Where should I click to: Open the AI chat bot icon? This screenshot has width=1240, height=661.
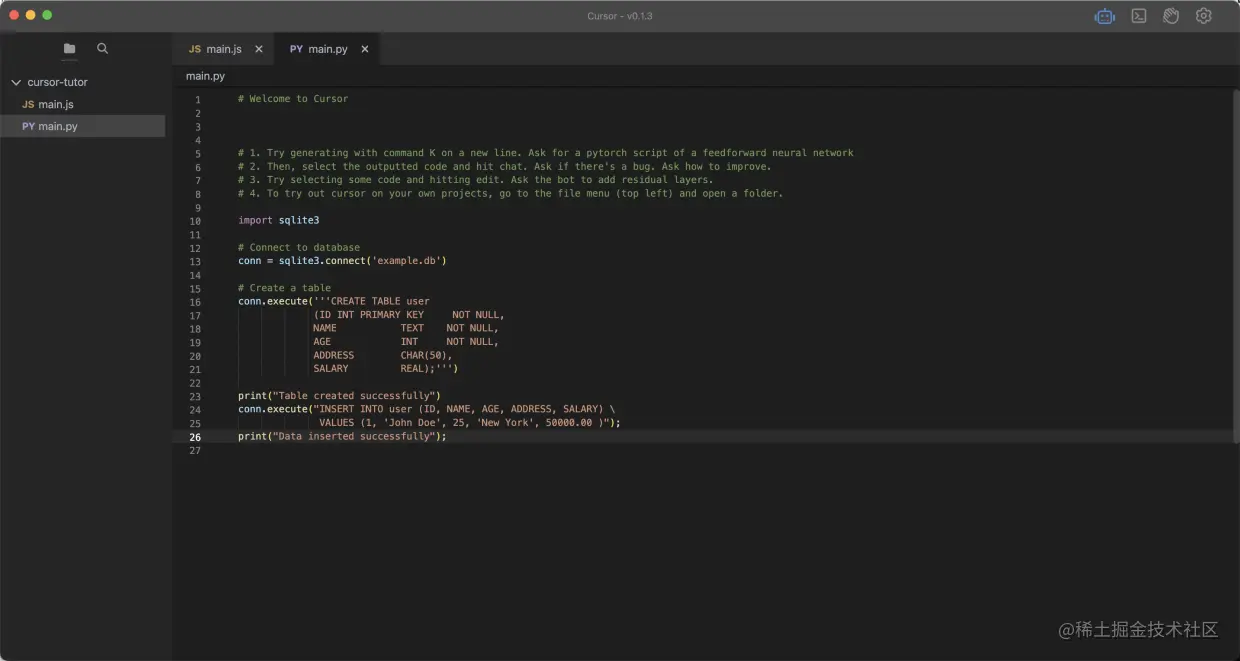coord(1105,16)
